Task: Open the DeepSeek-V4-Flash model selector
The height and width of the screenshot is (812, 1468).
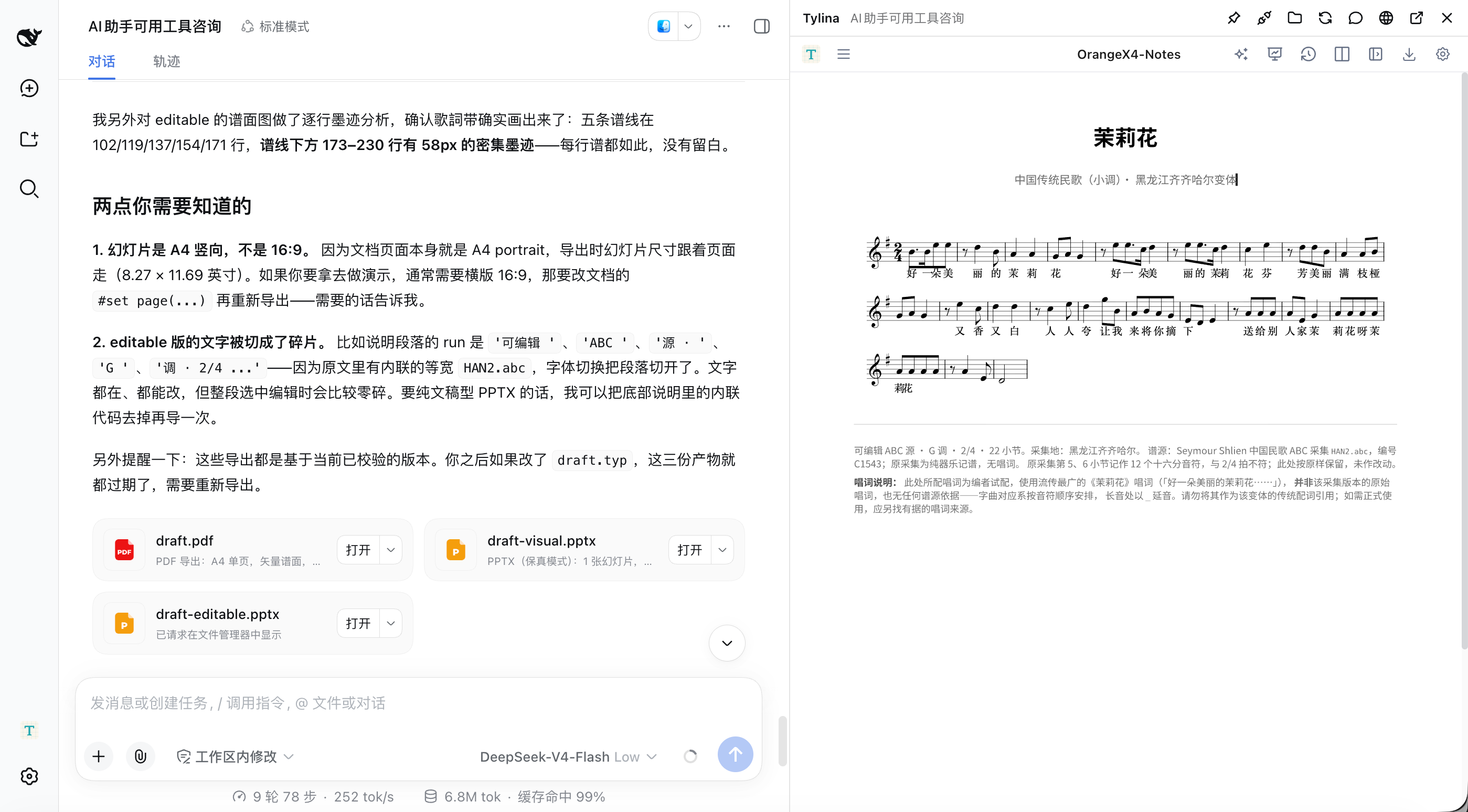Action: pos(568,756)
